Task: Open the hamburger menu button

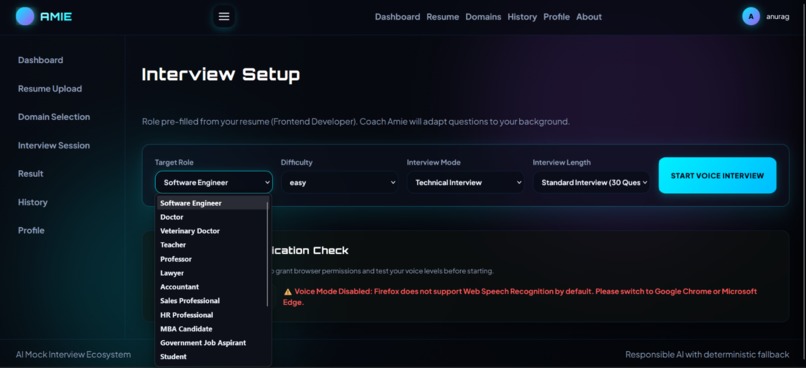Action: click(224, 16)
